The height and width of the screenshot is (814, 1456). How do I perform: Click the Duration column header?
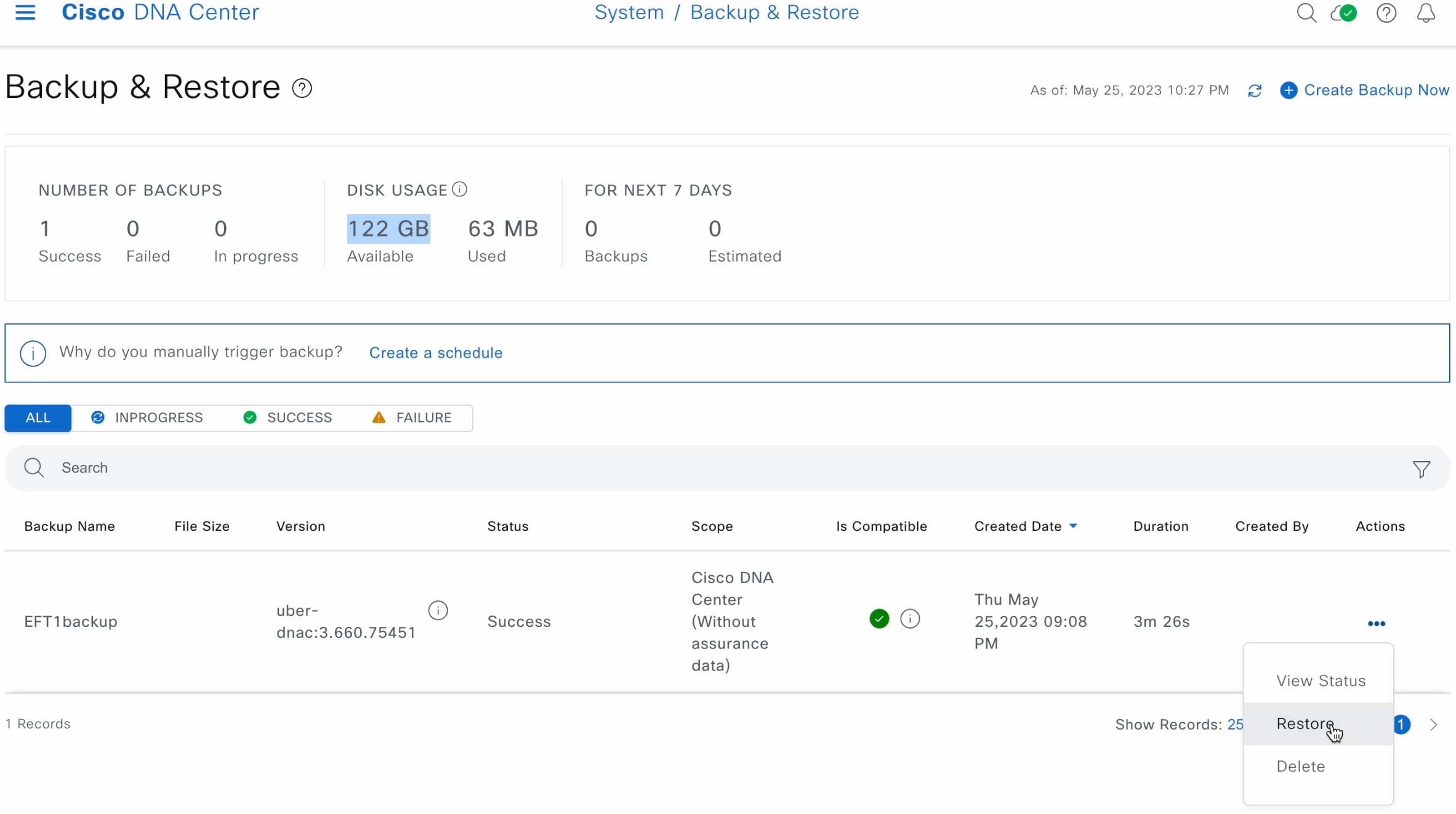coord(1161,526)
